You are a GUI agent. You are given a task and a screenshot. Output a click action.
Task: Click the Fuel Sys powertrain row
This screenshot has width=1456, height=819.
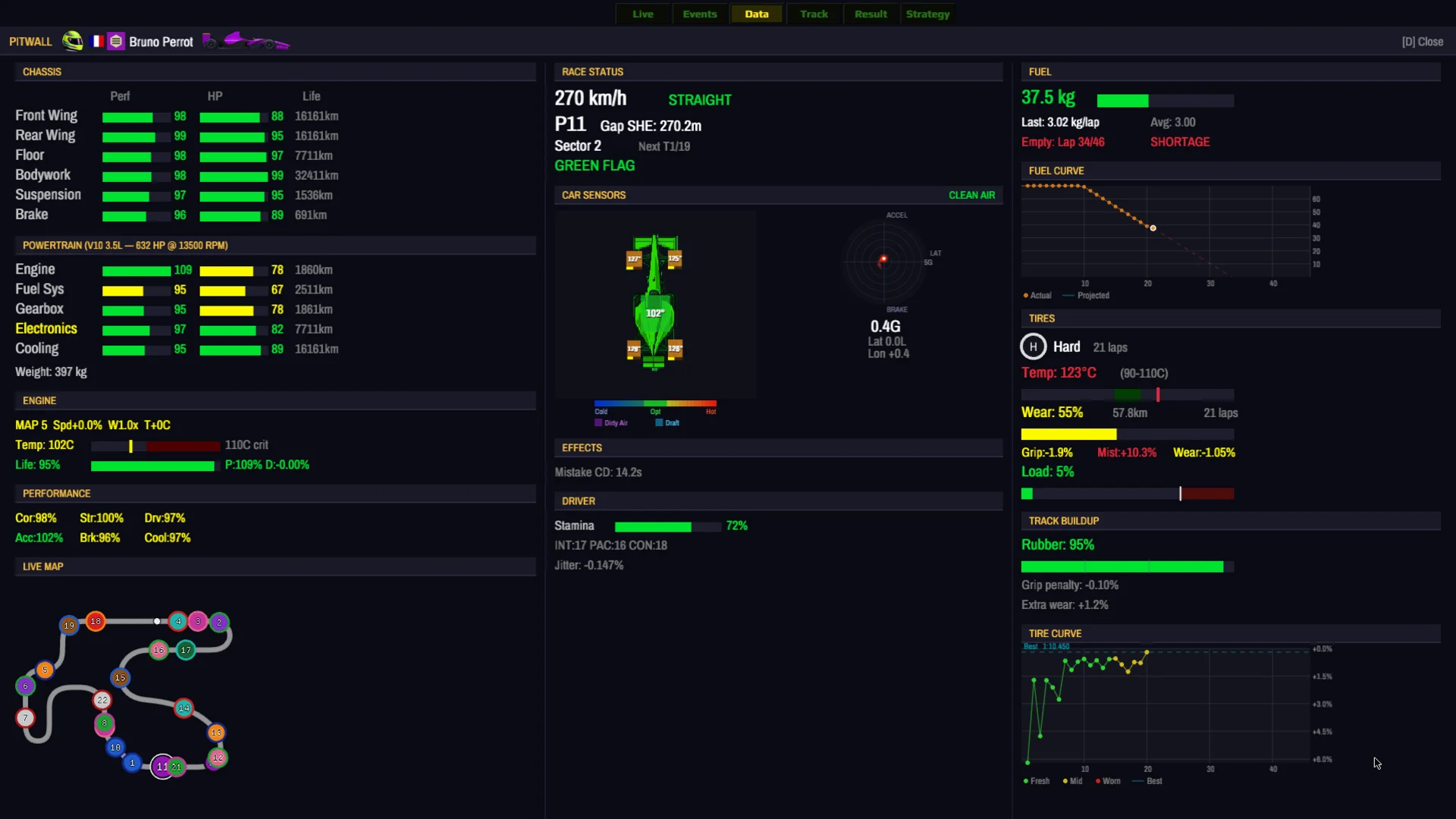[x=174, y=290]
